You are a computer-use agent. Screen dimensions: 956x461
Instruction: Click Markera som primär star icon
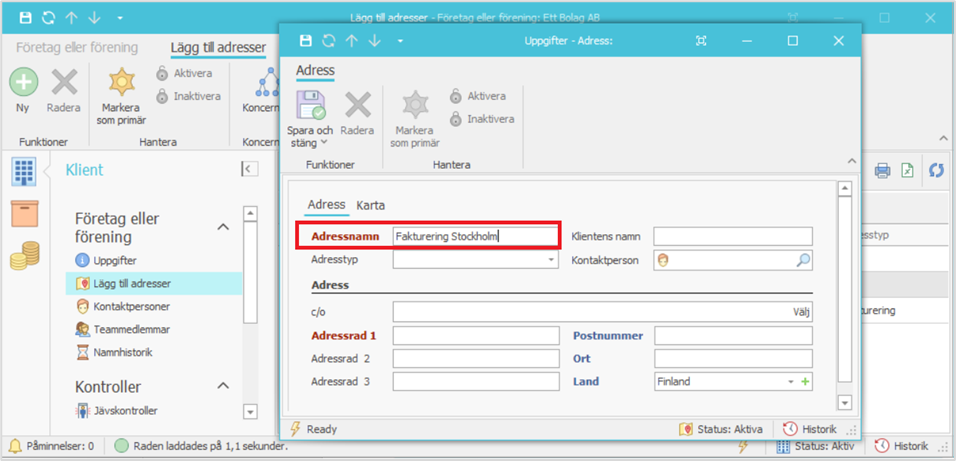121,82
